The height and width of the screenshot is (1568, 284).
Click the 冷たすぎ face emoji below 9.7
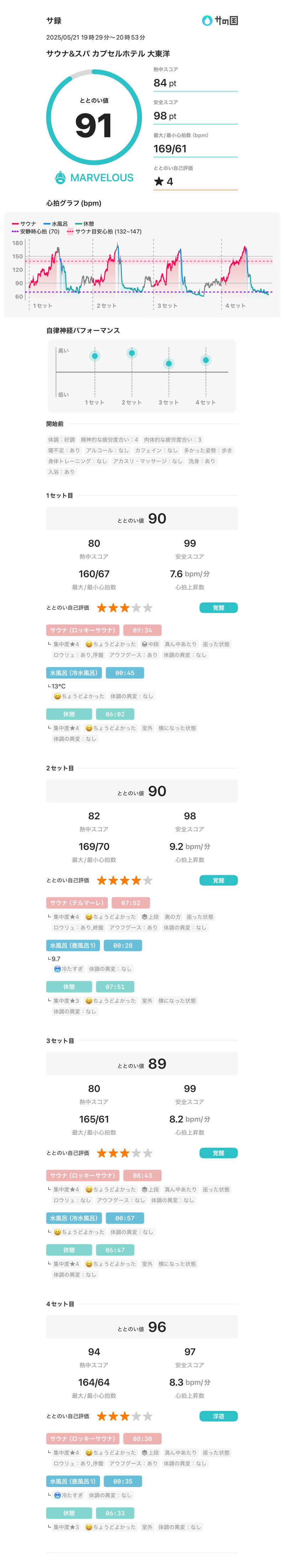point(57,968)
